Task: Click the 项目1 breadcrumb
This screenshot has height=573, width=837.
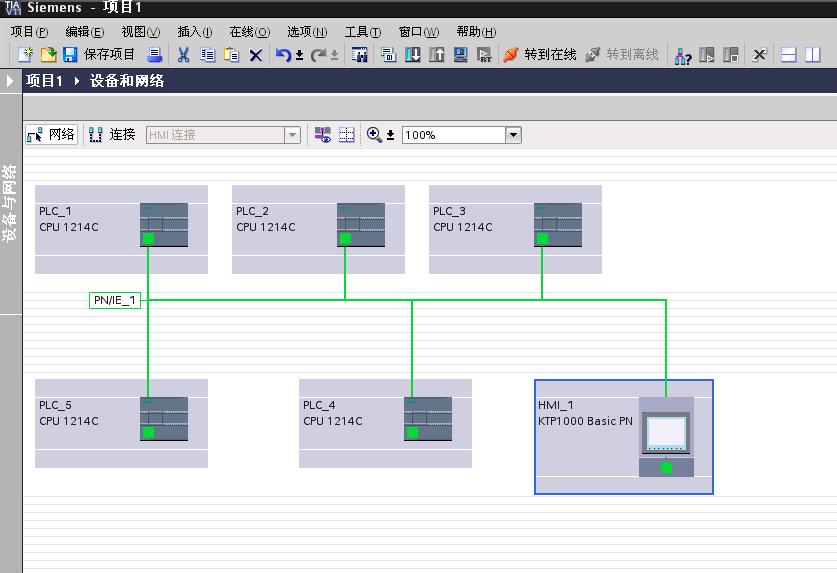Action: click(x=44, y=81)
